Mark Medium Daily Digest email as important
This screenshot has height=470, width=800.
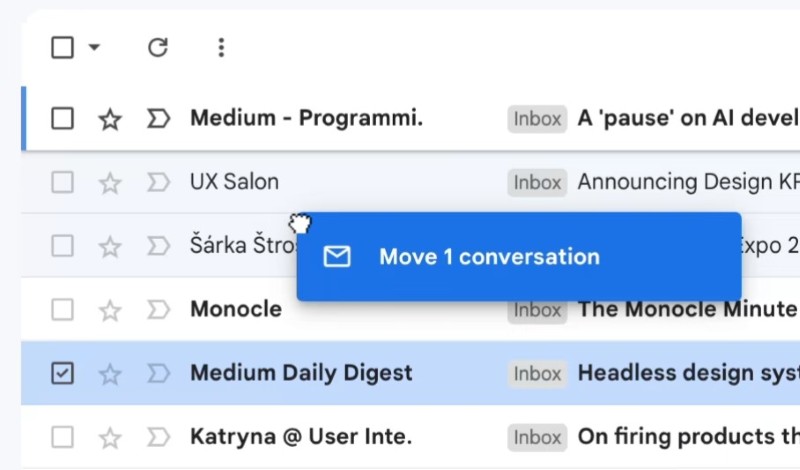pos(158,374)
